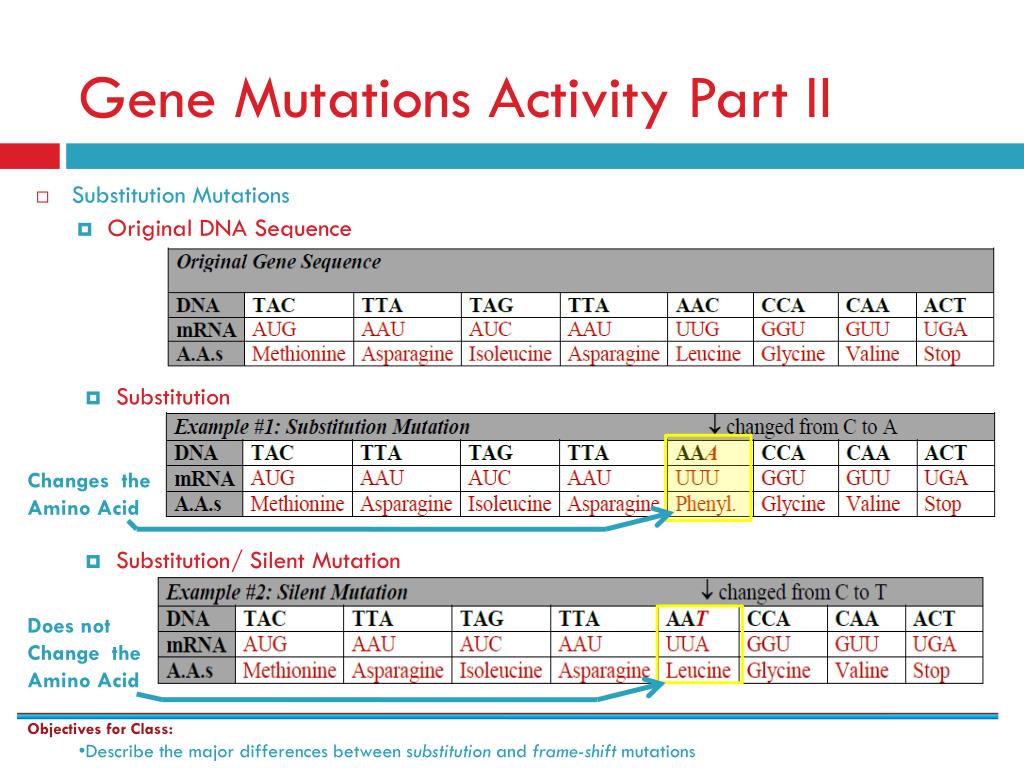Screen dimensions: 1024x768
Task: Select Leucine in the Original Gene Sequence table
Action: [708, 354]
